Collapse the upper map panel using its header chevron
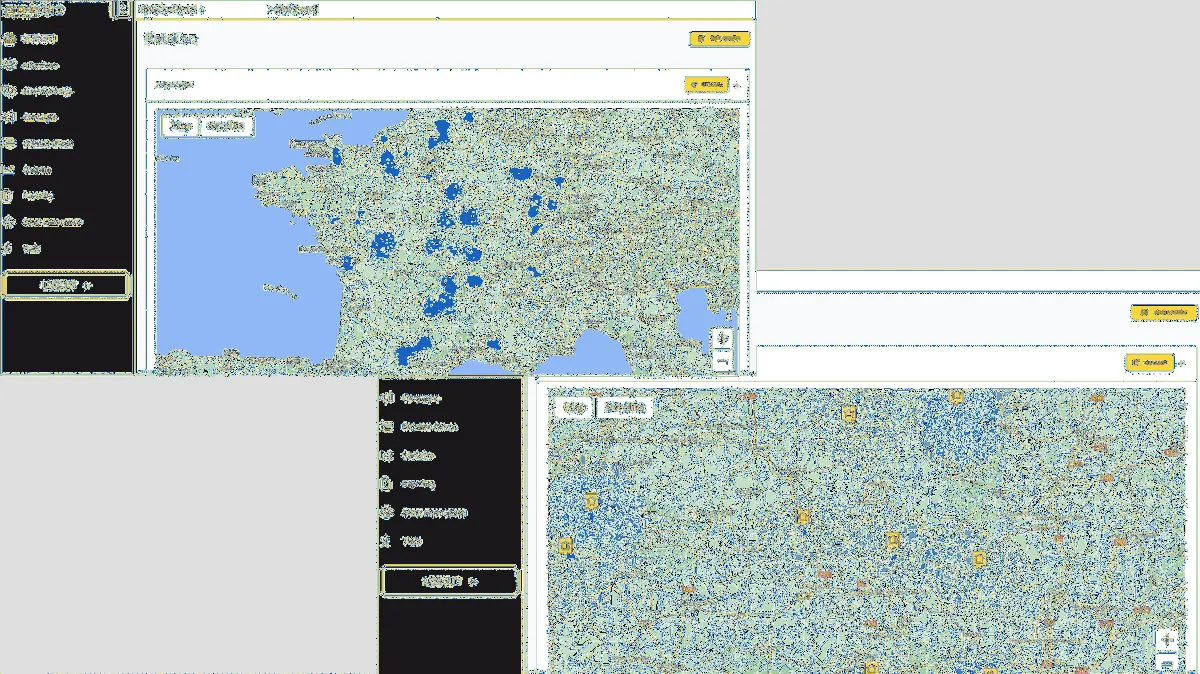This screenshot has height=674, width=1200. coord(738,85)
